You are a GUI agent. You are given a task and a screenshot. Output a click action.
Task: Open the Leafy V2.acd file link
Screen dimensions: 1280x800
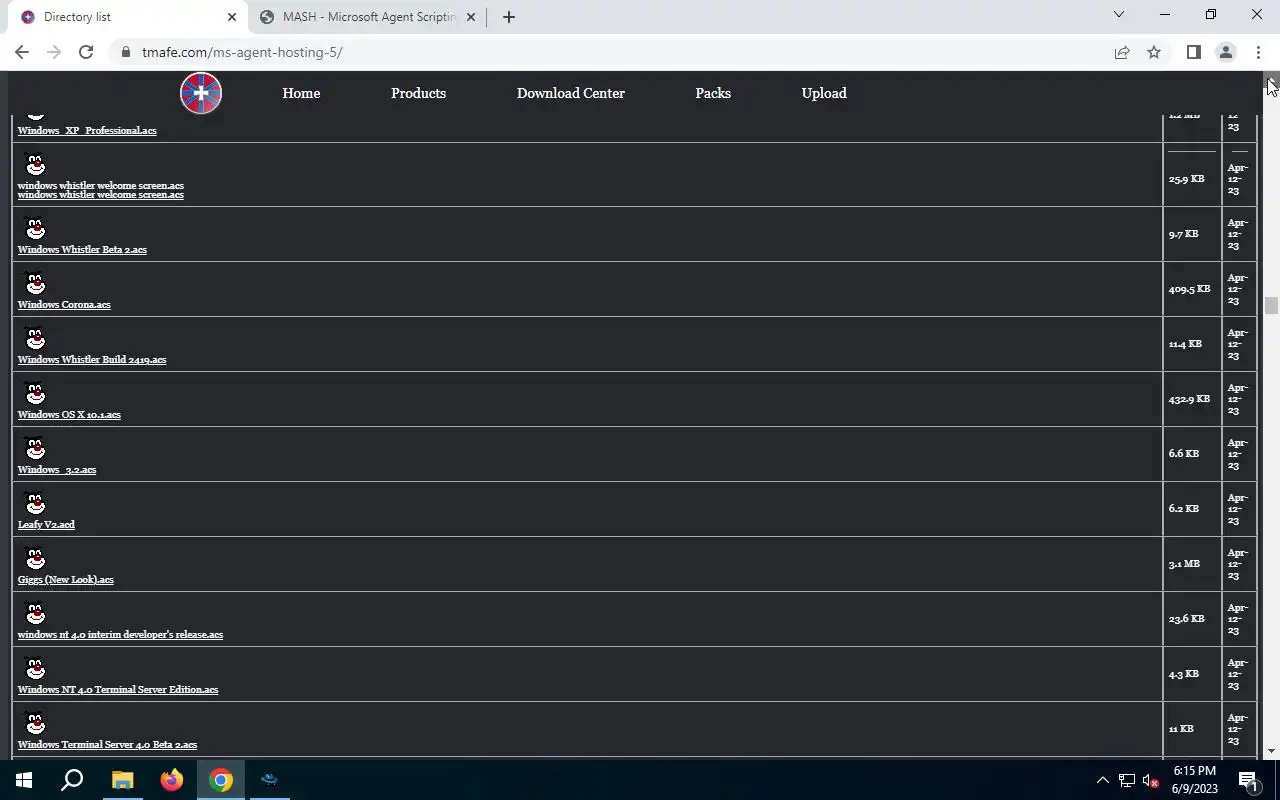[x=46, y=525]
